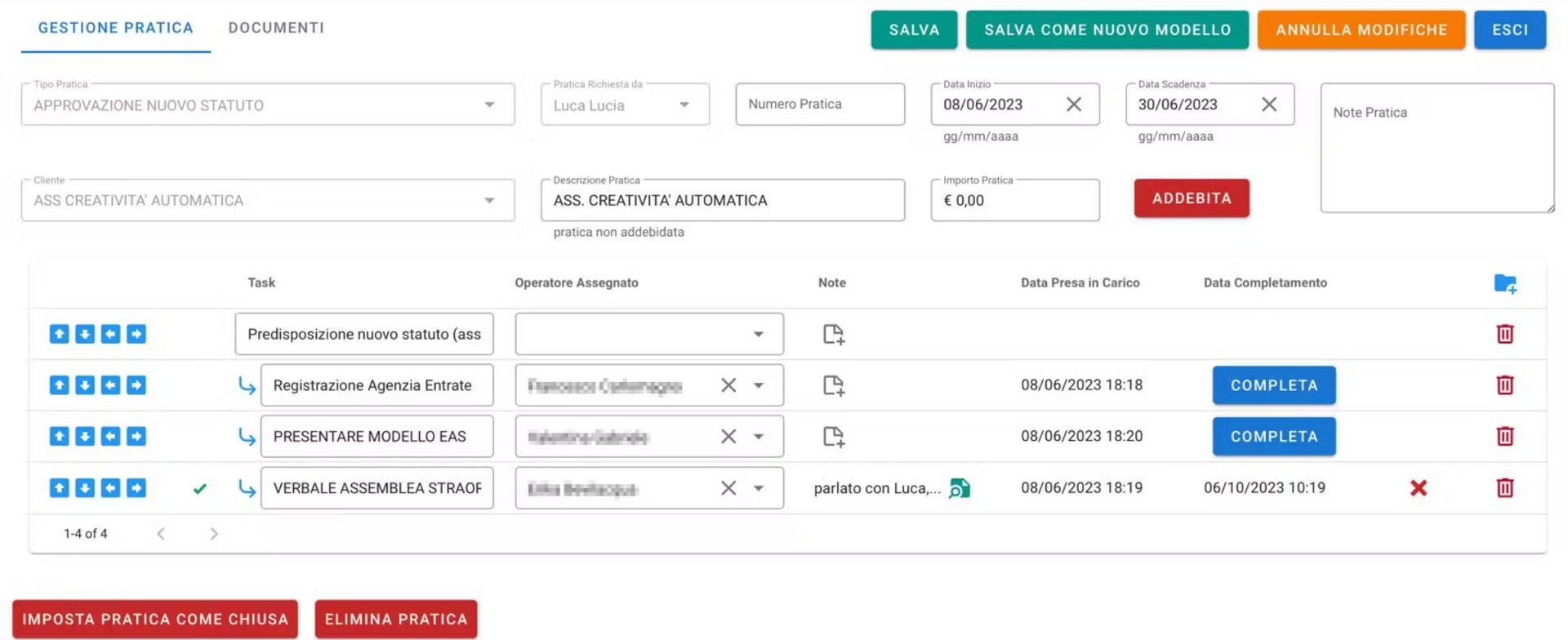Click Imposta pratica come chiusa
The height and width of the screenshot is (640, 1568).
155,620
